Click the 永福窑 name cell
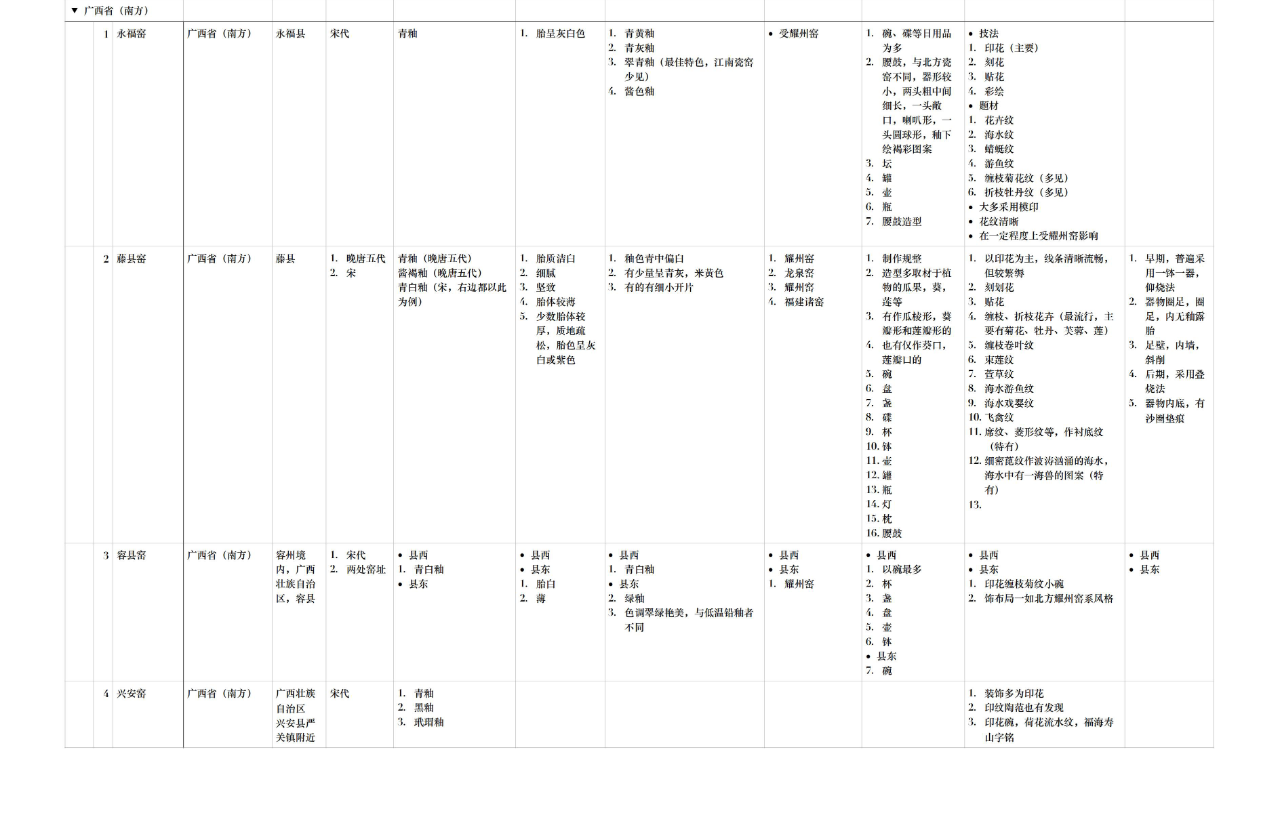1280x814 pixels. click(131, 34)
